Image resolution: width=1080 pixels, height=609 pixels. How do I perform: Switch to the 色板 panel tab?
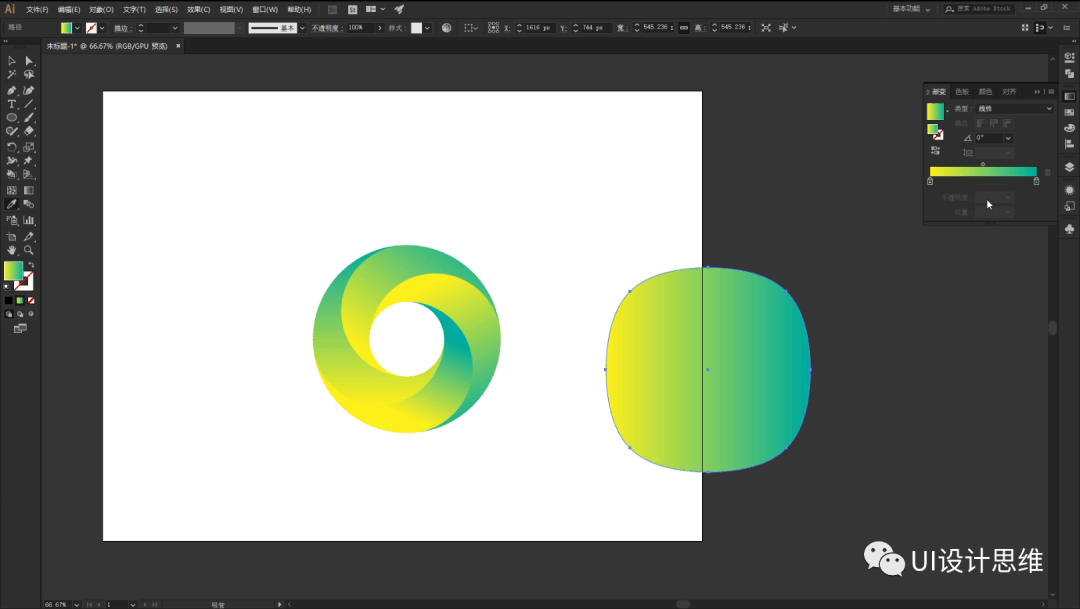click(x=962, y=92)
